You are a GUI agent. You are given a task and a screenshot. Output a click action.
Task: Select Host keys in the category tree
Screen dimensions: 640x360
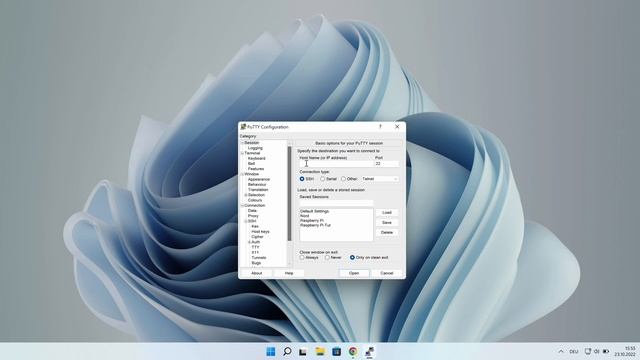coord(260,231)
